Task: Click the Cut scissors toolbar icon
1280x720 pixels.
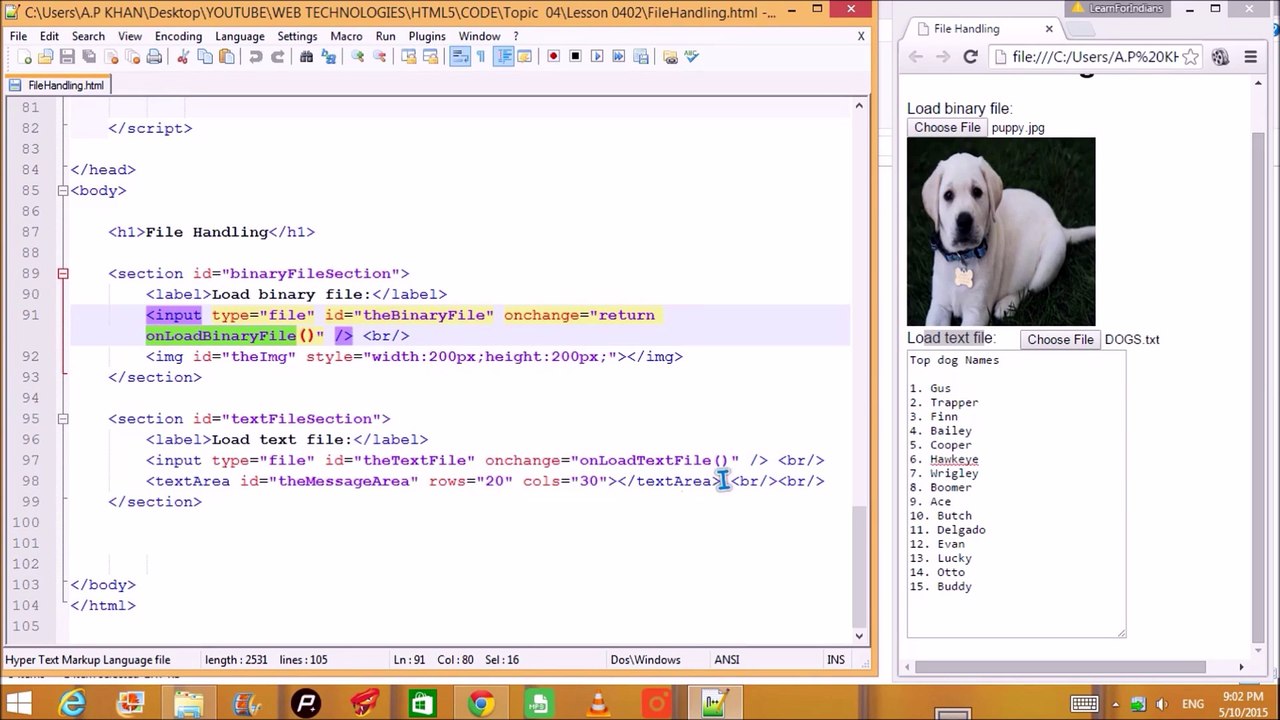Action: [183, 57]
